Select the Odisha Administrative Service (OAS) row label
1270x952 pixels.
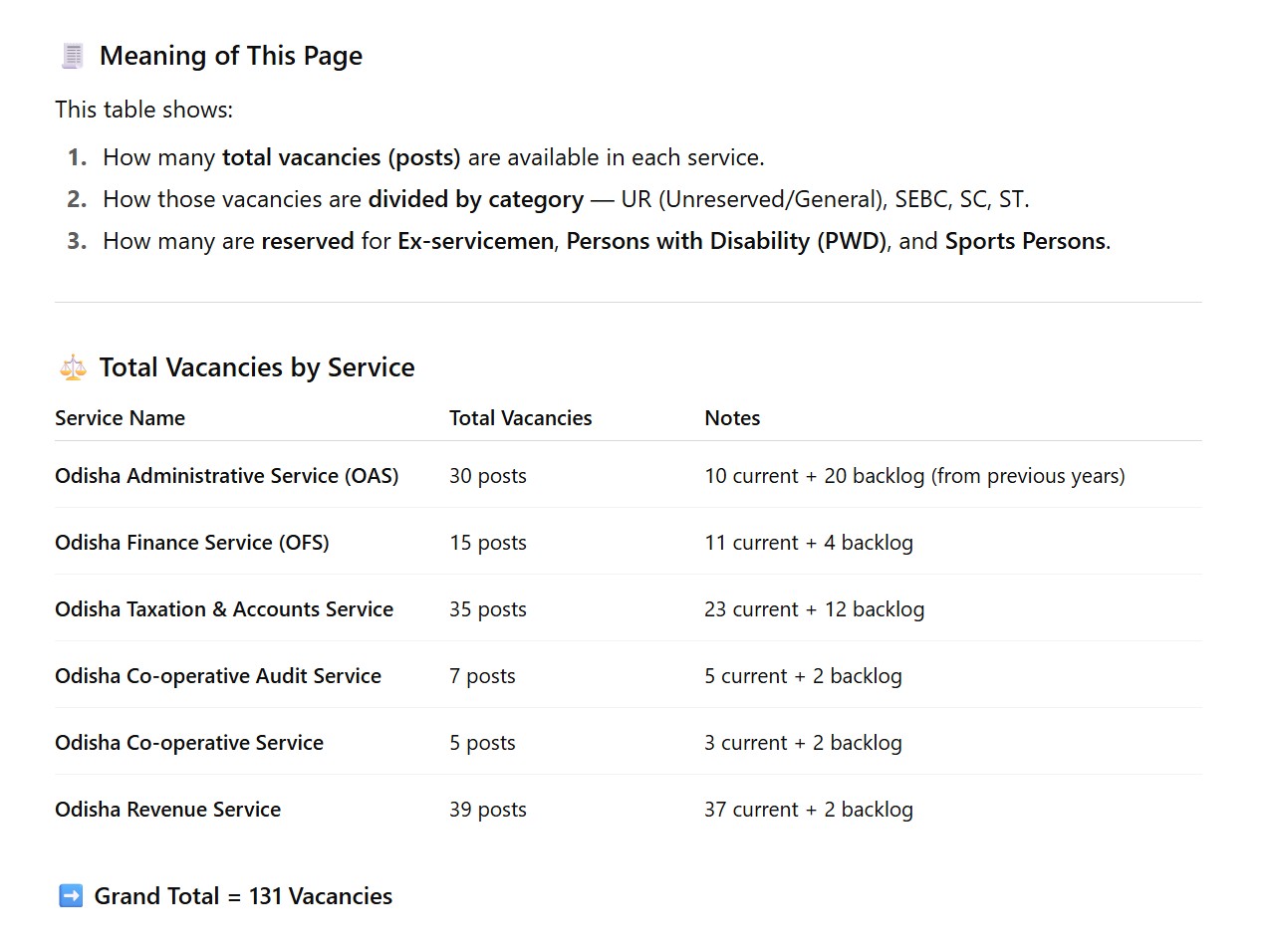(x=226, y=476)
